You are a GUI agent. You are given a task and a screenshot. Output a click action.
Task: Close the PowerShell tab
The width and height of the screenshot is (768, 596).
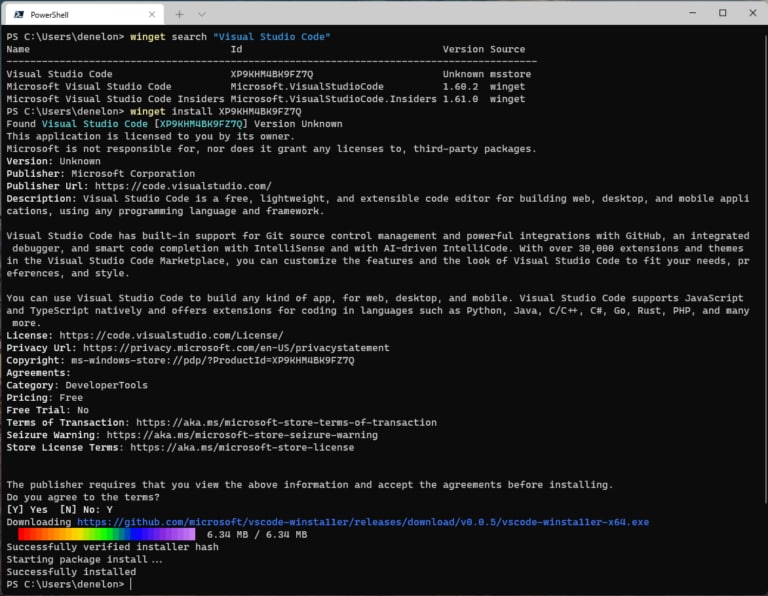click(x=152, y=15)
